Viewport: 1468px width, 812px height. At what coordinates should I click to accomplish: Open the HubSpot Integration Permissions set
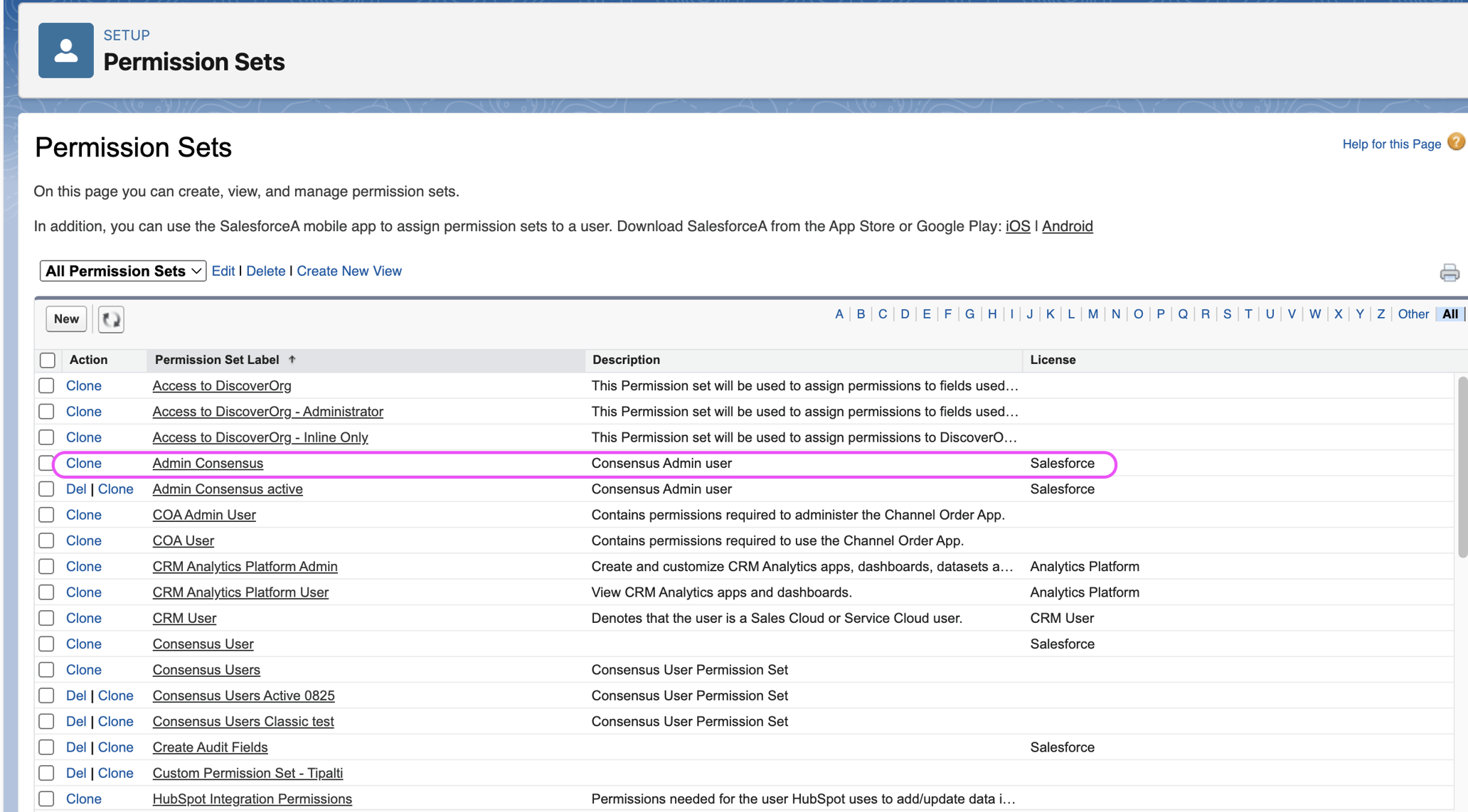tap(252, 798)
